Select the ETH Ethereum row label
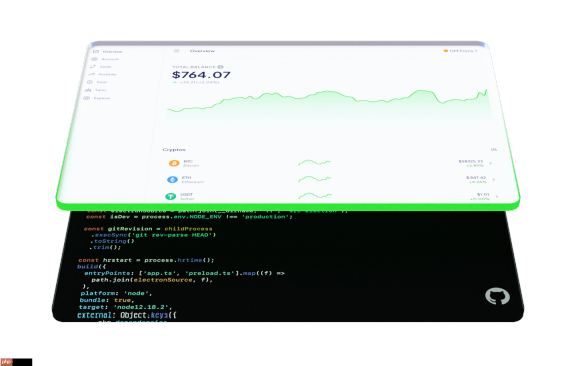 pos(192,180)
